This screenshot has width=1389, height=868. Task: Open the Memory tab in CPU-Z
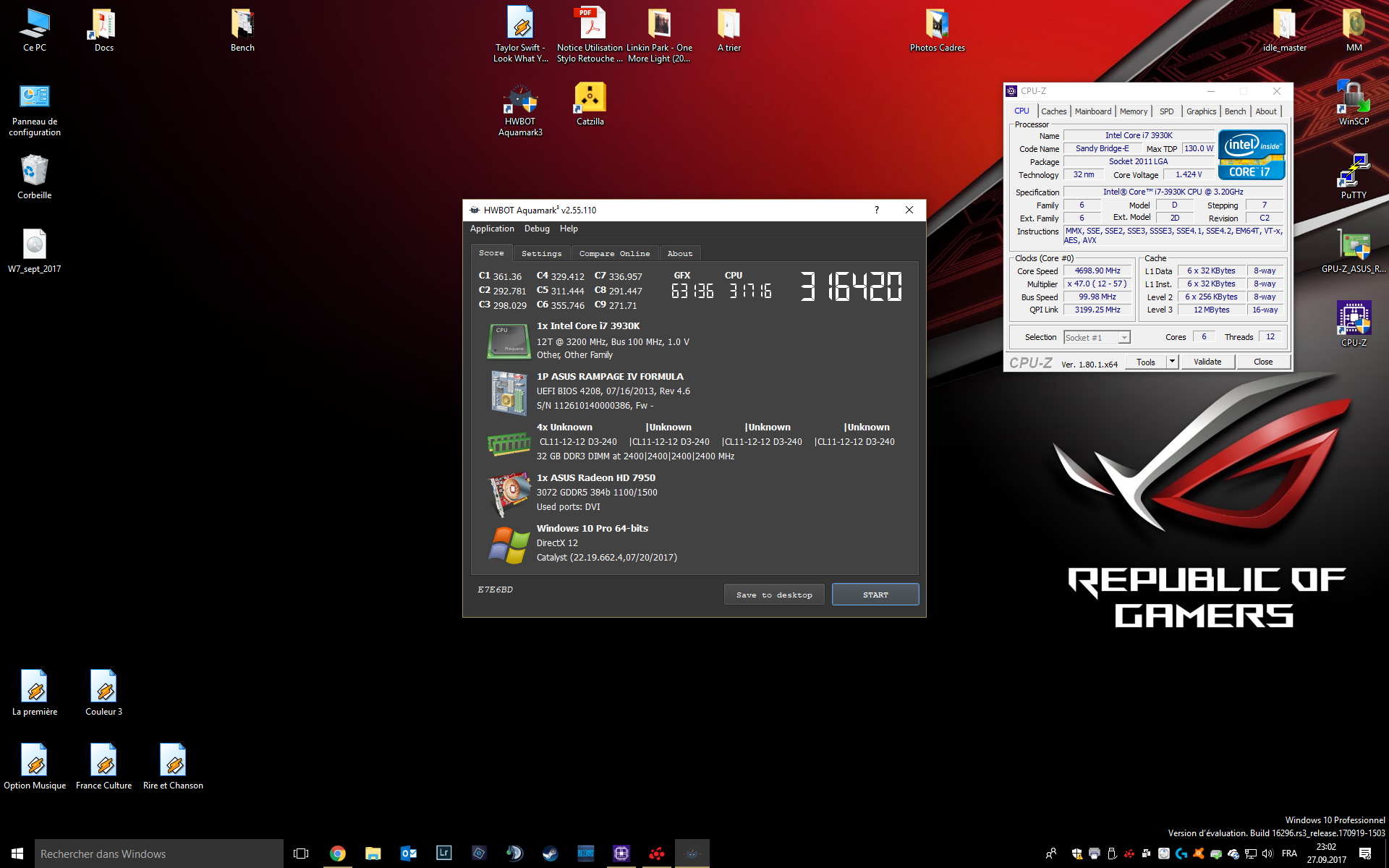pyautogui.click(x=1133, y=111)
